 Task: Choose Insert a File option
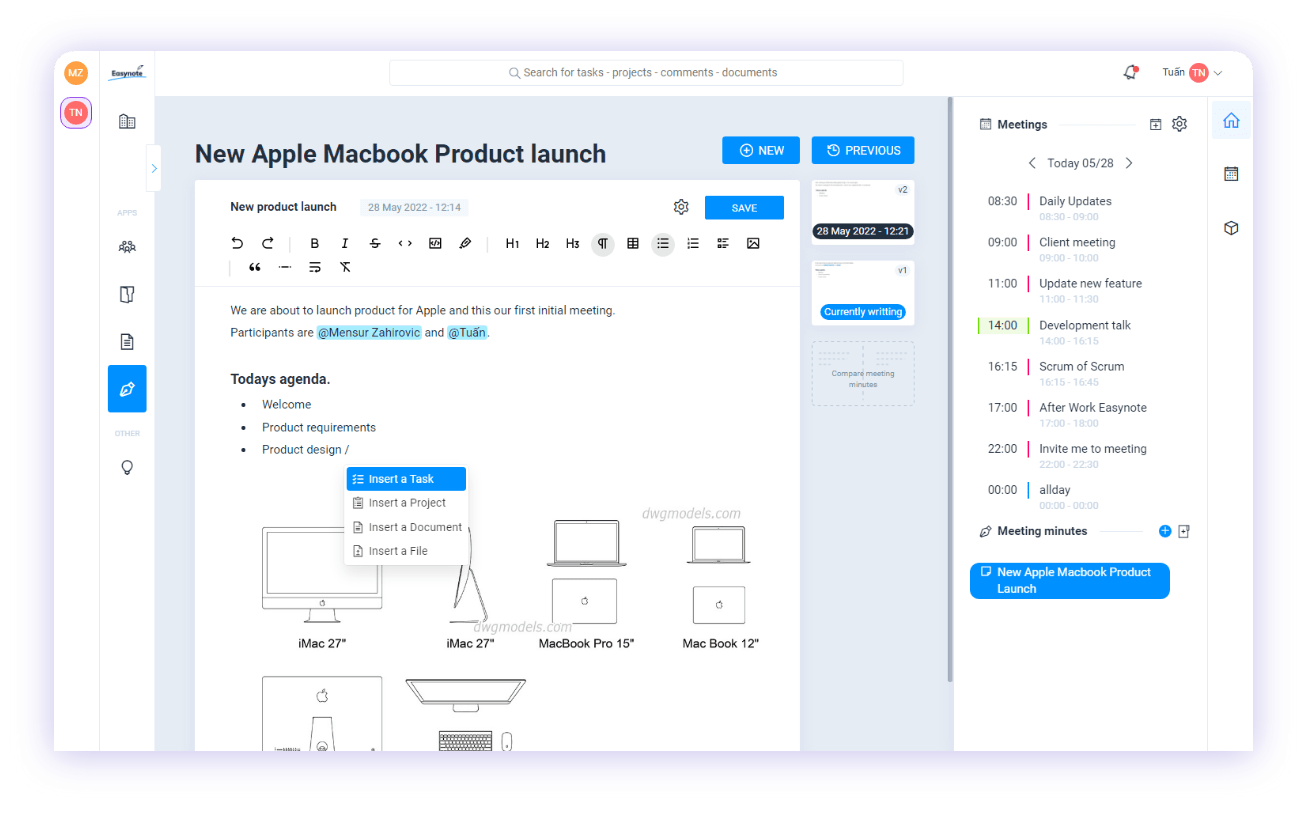406,551
